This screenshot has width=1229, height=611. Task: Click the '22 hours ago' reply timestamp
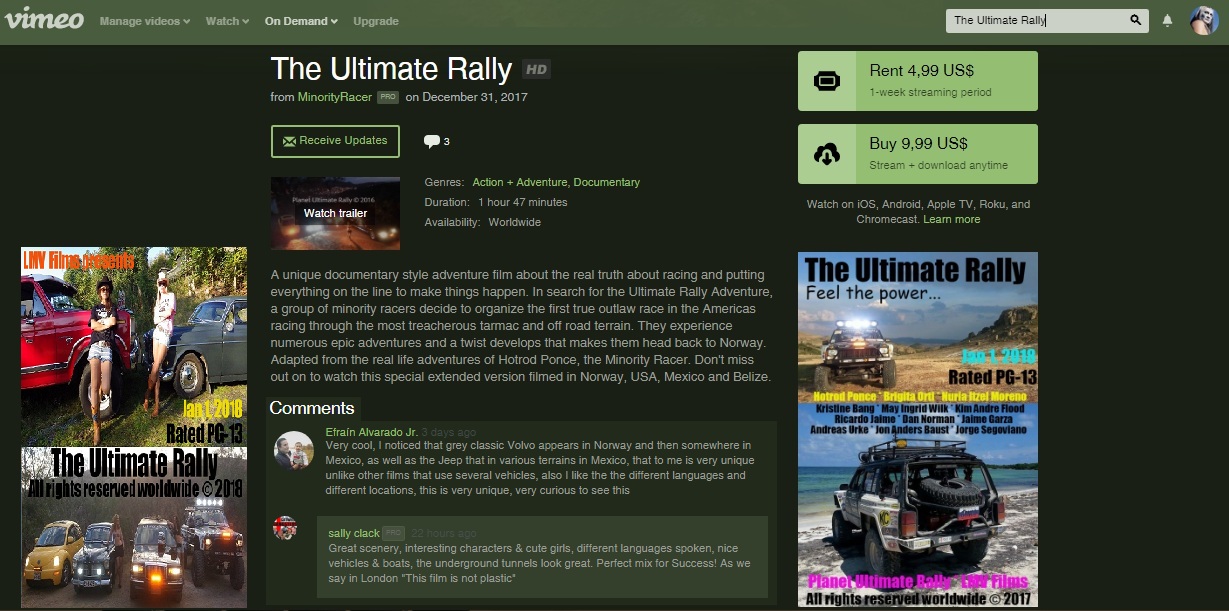(x=444, y=534)
